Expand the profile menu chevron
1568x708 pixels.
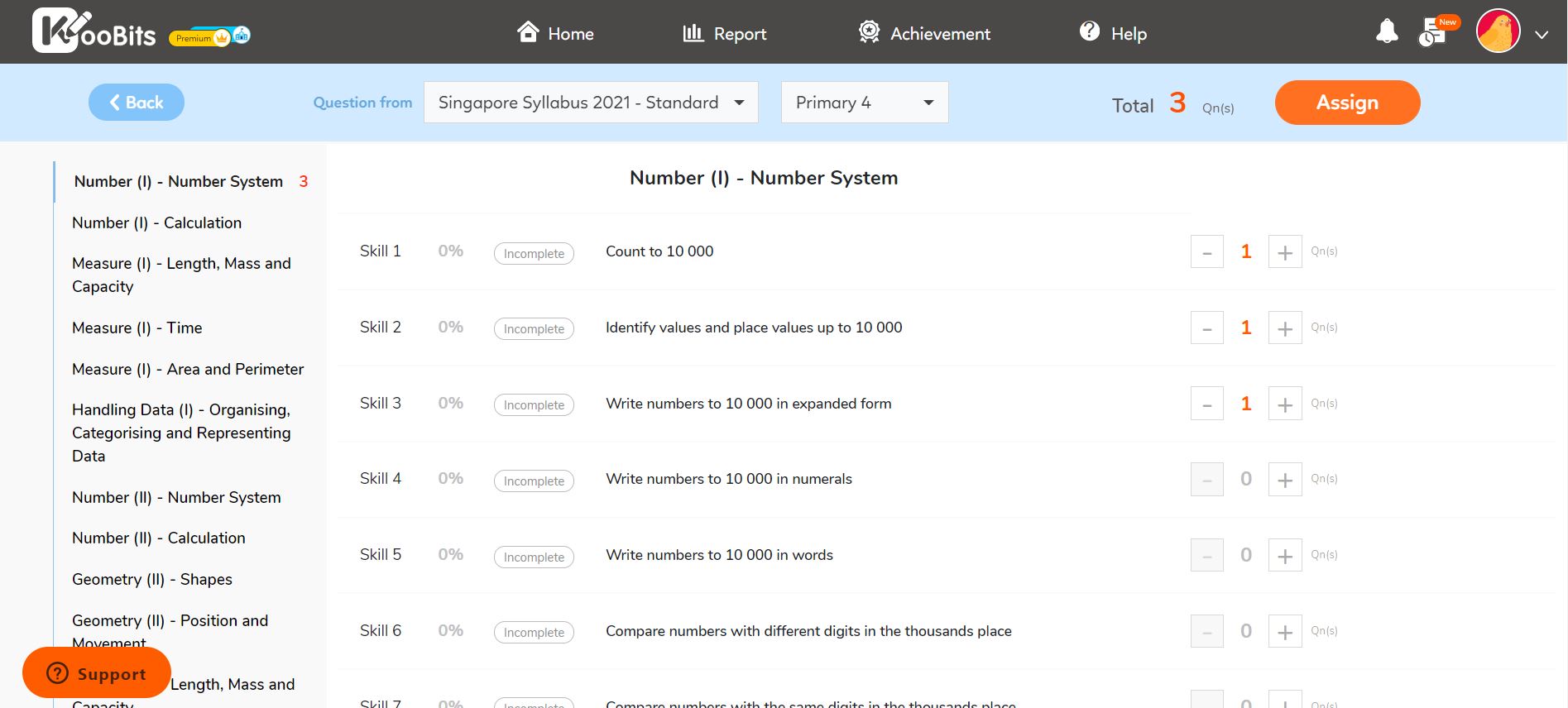coord(1542,35)
